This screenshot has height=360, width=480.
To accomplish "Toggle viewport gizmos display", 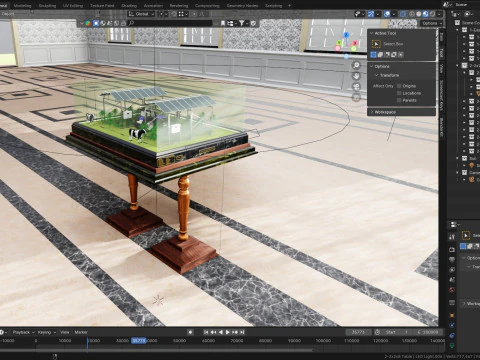I will [371, 14].
